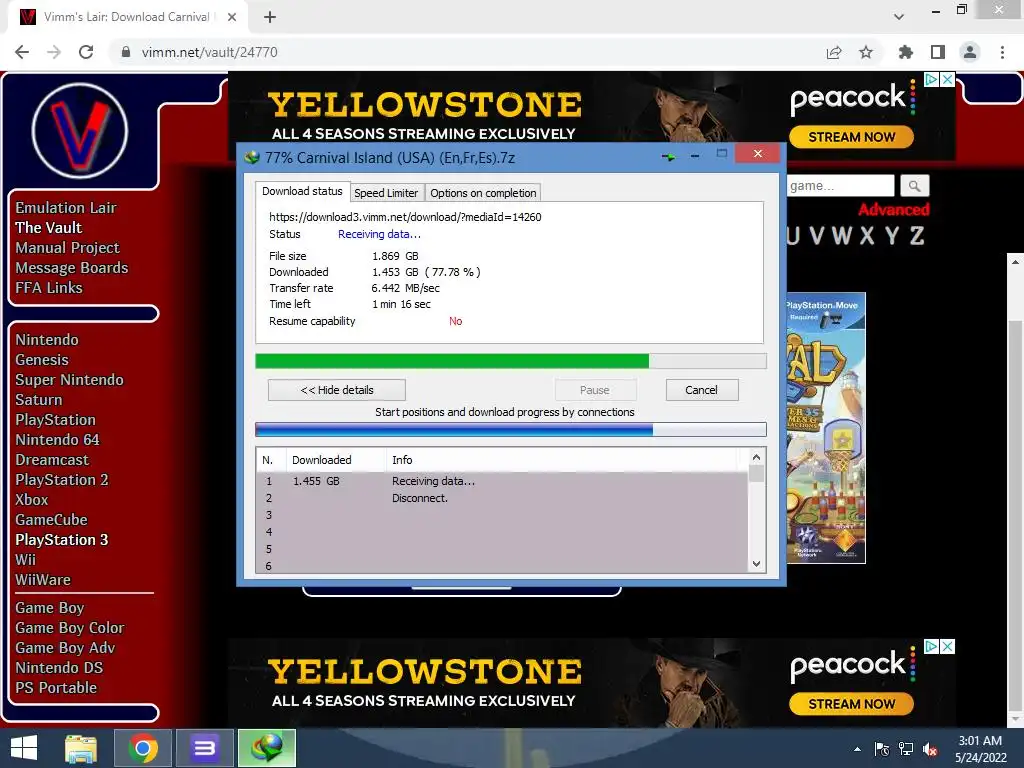
Task: Open Internet Download Manager taskbar icon
Action: [x=266, y=748]
